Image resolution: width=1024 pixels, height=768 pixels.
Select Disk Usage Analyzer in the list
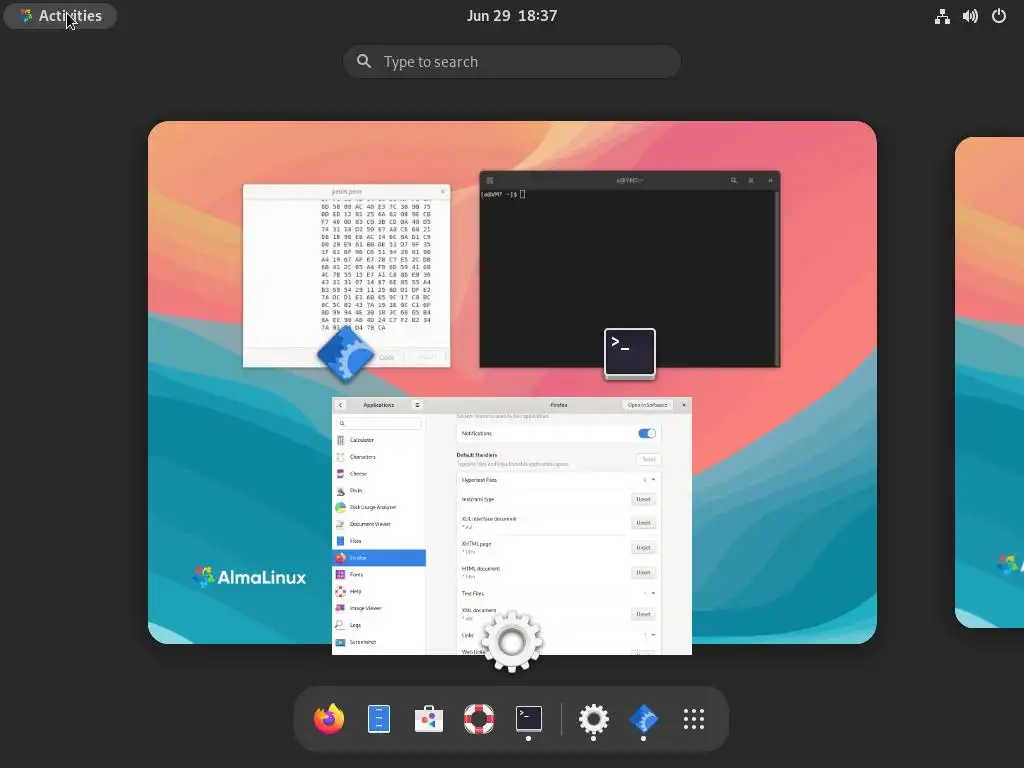click(x=379, y=507)
